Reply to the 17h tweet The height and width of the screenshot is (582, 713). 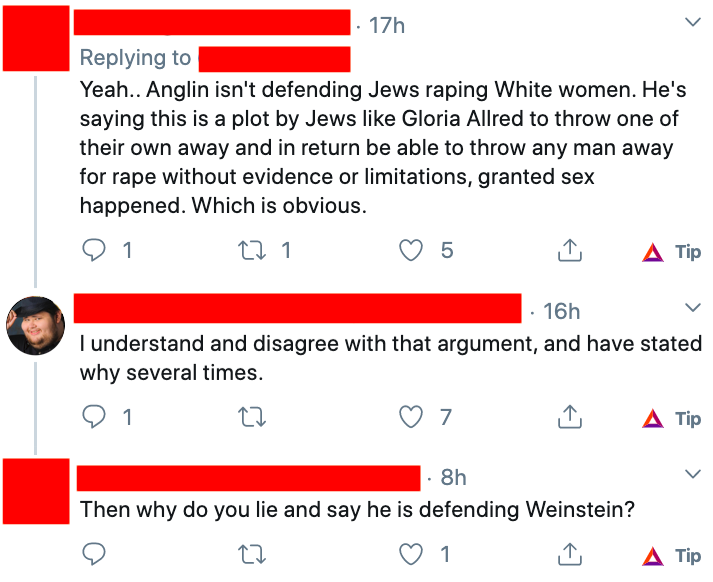94,252
